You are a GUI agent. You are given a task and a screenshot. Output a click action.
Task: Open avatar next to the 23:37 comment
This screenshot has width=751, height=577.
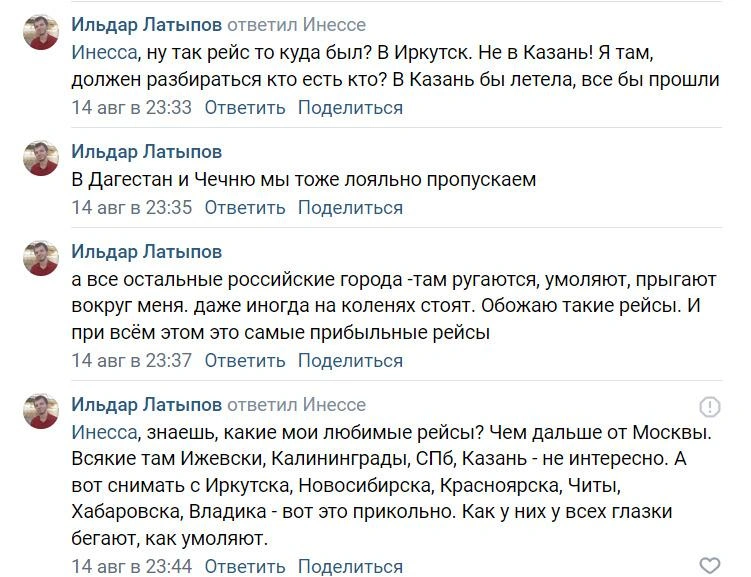click(x=42, y=258)
